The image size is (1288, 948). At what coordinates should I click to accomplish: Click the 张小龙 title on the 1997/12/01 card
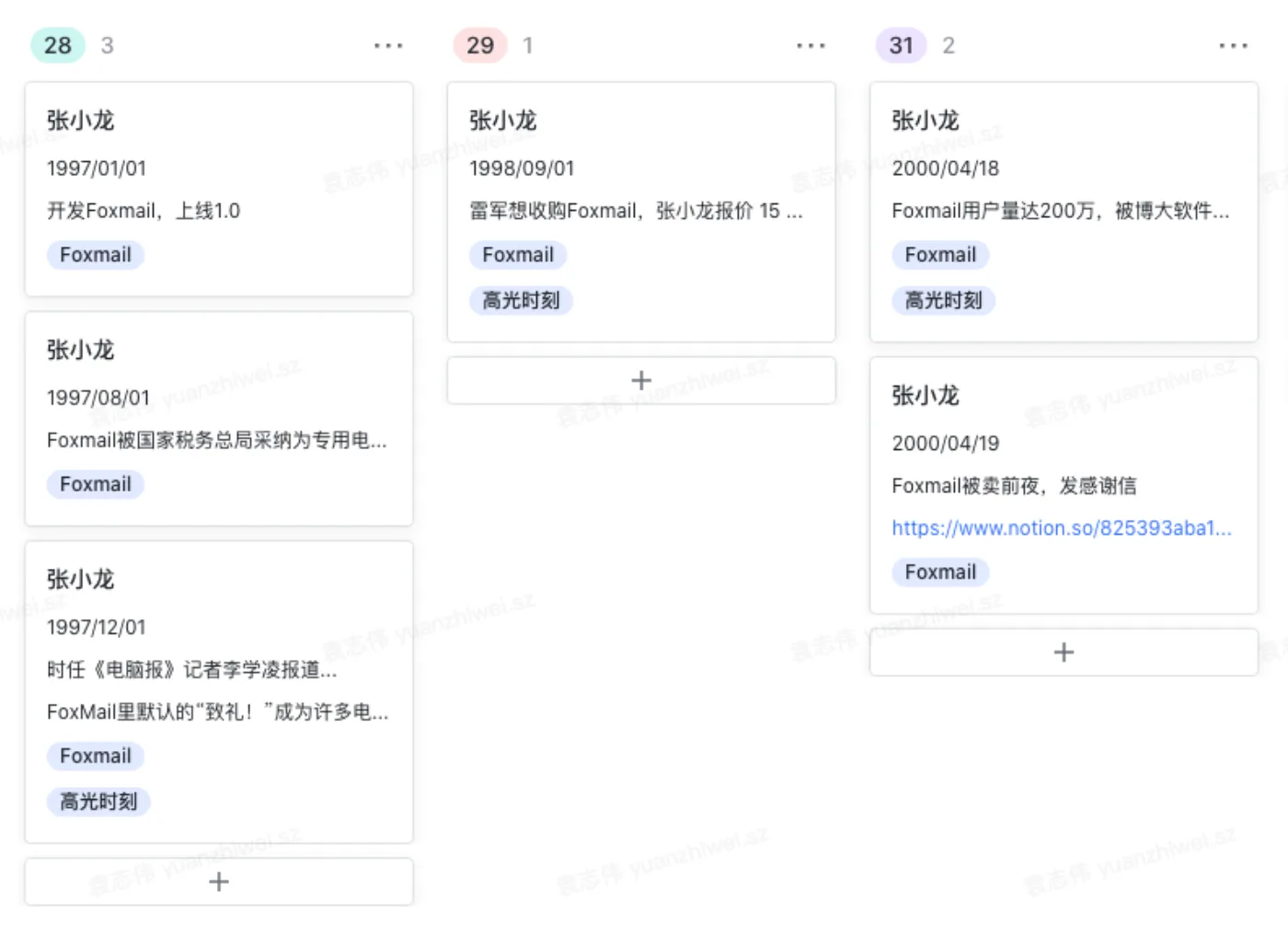point(80,579)
